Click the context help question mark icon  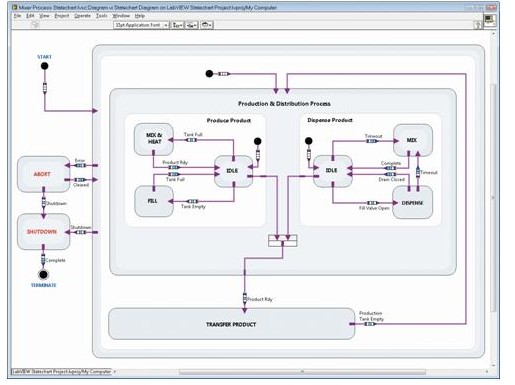tap(478, 25)
